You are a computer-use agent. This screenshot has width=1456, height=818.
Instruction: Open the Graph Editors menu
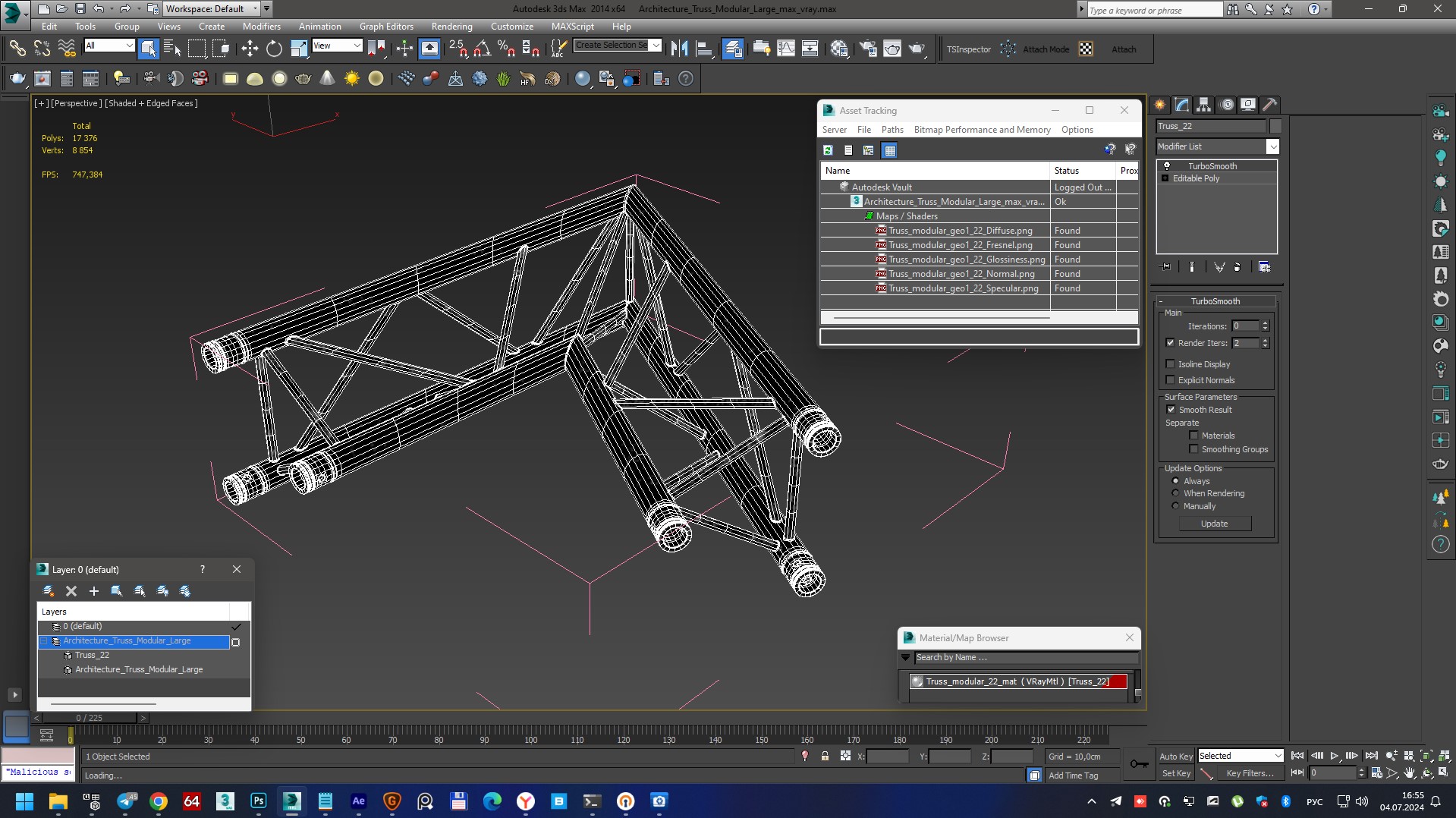pos(386,27)
